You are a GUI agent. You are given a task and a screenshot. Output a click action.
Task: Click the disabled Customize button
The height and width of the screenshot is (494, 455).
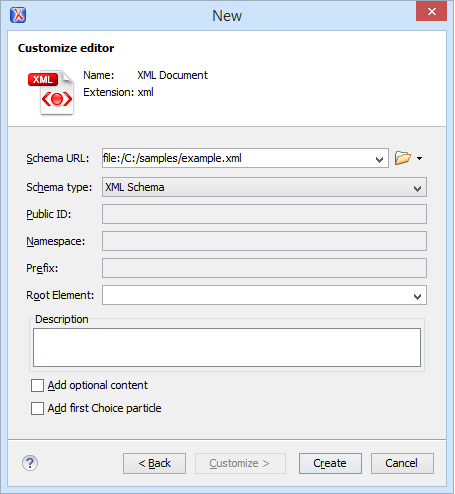pyautogui.click(x=240, y=463)
